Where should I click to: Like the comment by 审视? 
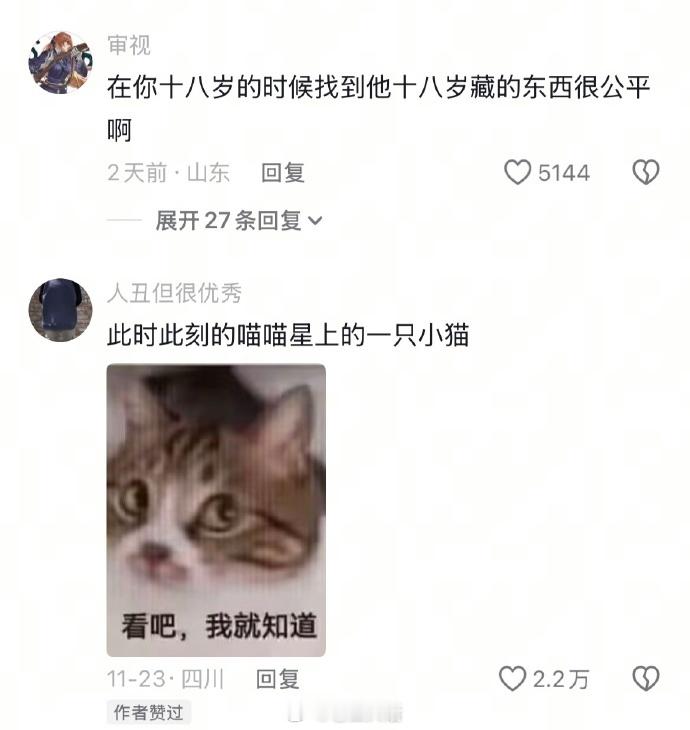(517, 172)
